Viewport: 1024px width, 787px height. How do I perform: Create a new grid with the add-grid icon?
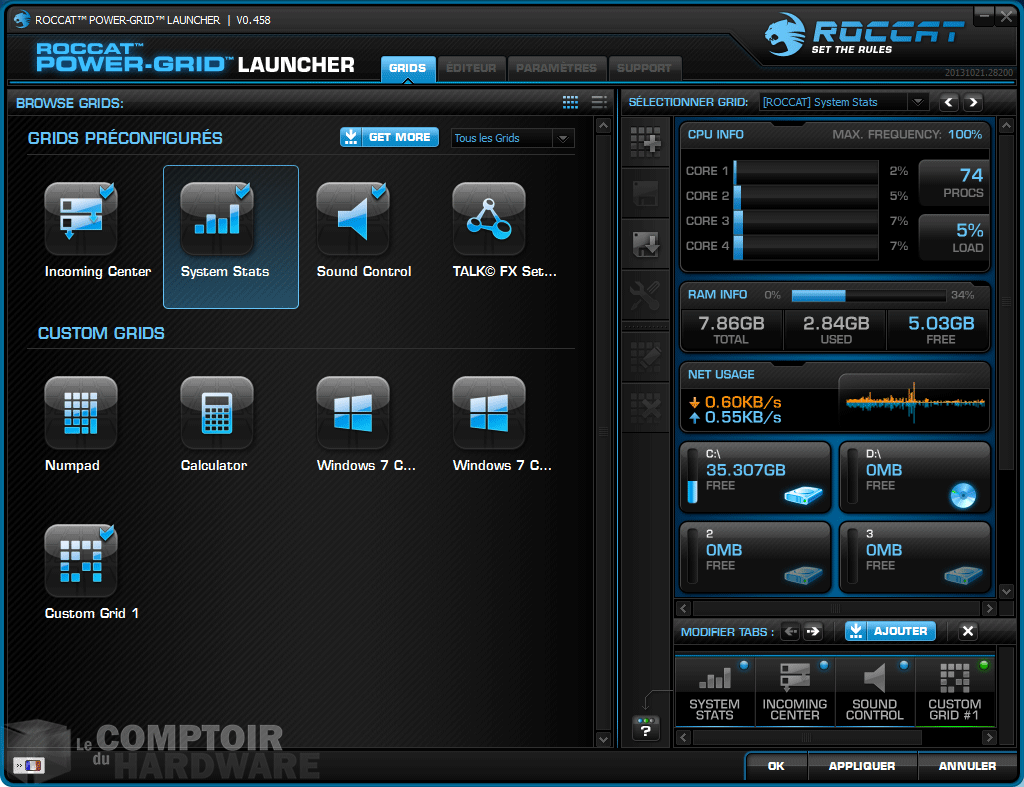tap(645, 143)
